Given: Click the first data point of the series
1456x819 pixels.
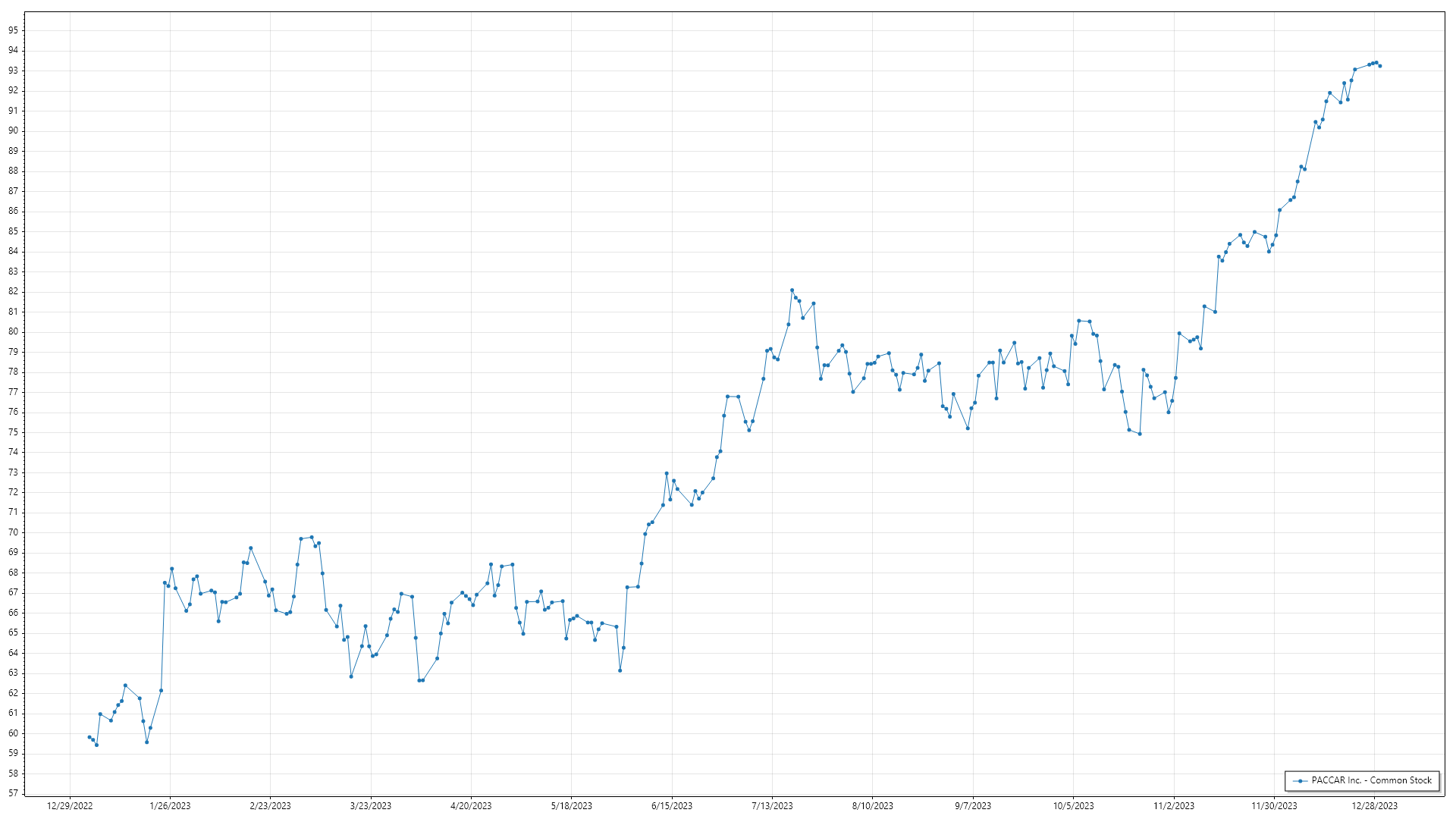Looking at the screenshot, I should [x=89, y=737].
